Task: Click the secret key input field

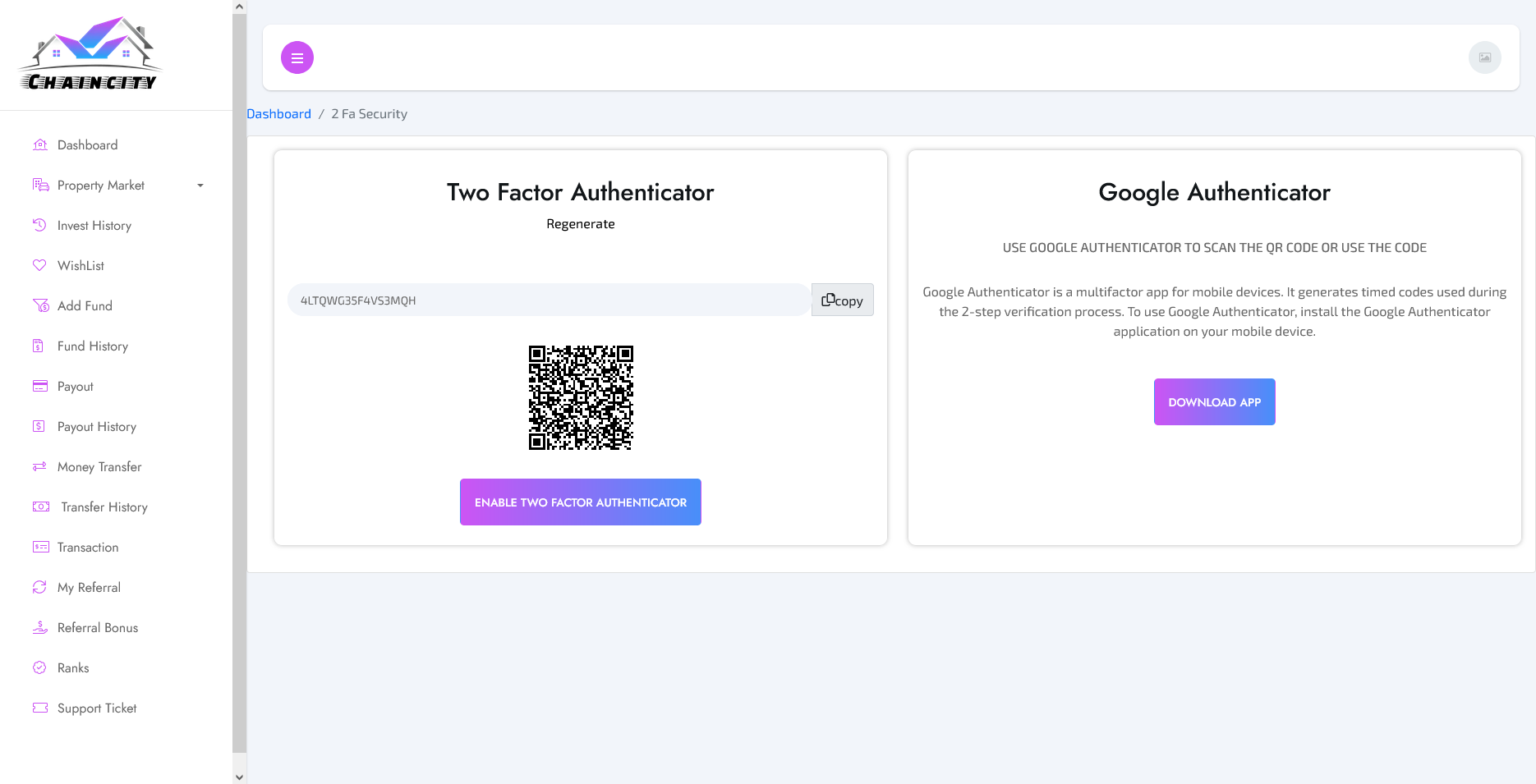Action: click(550, 300)
